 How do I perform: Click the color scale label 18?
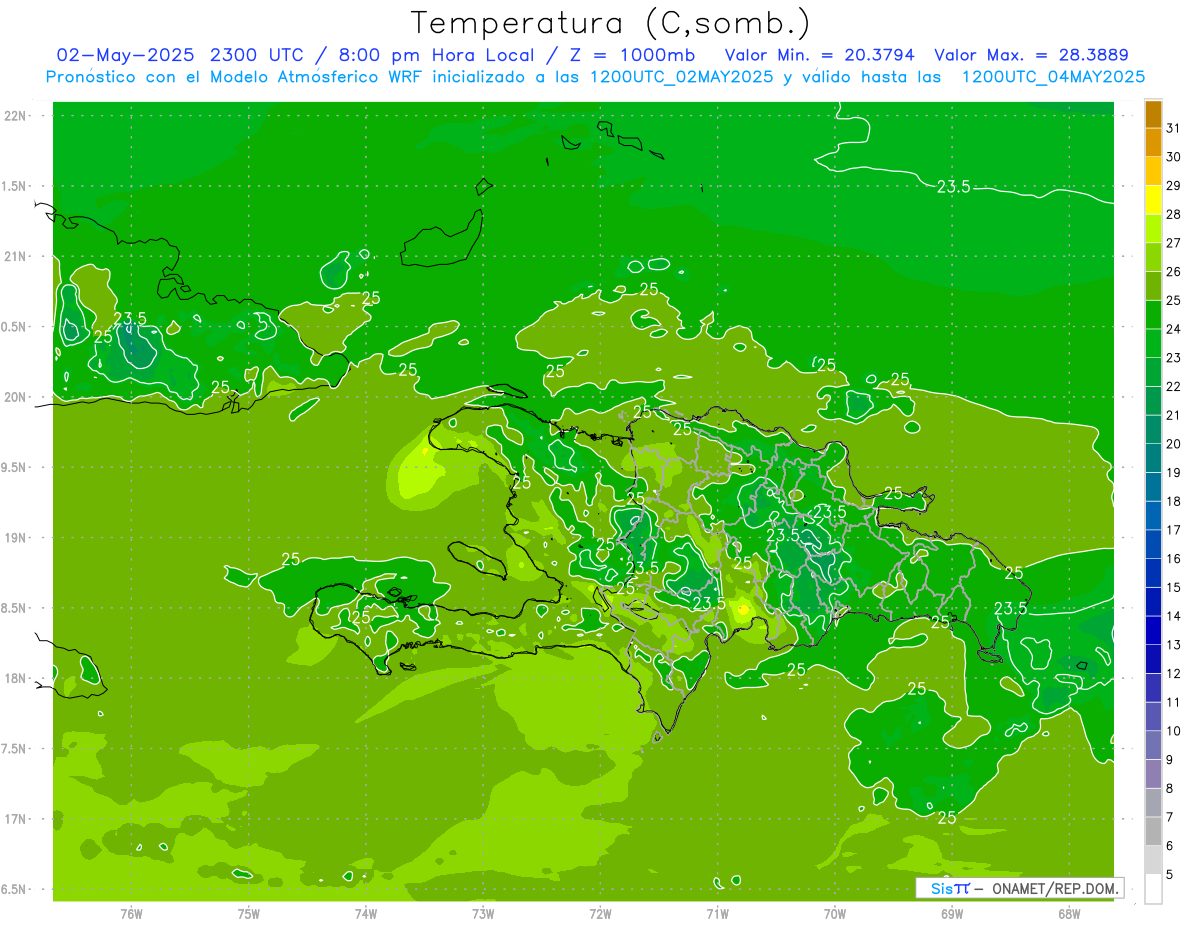(1174, 501)
